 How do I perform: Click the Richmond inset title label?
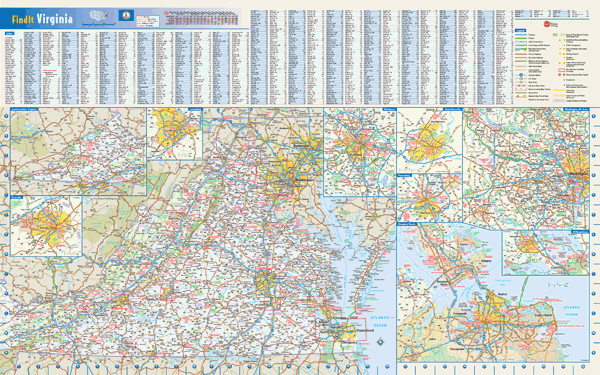point(389,109)
